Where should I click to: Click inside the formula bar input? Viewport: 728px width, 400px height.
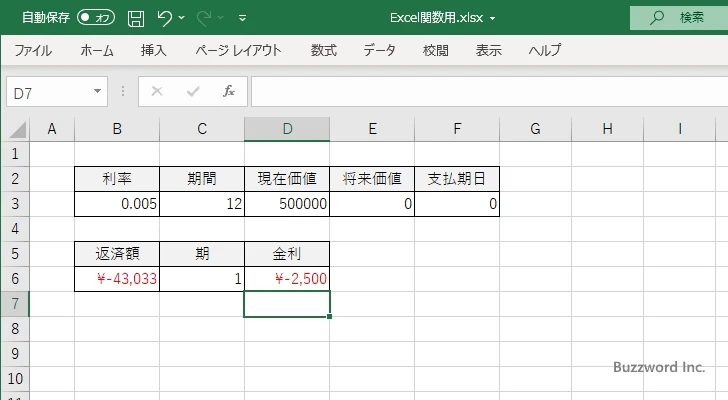point(489,92)
